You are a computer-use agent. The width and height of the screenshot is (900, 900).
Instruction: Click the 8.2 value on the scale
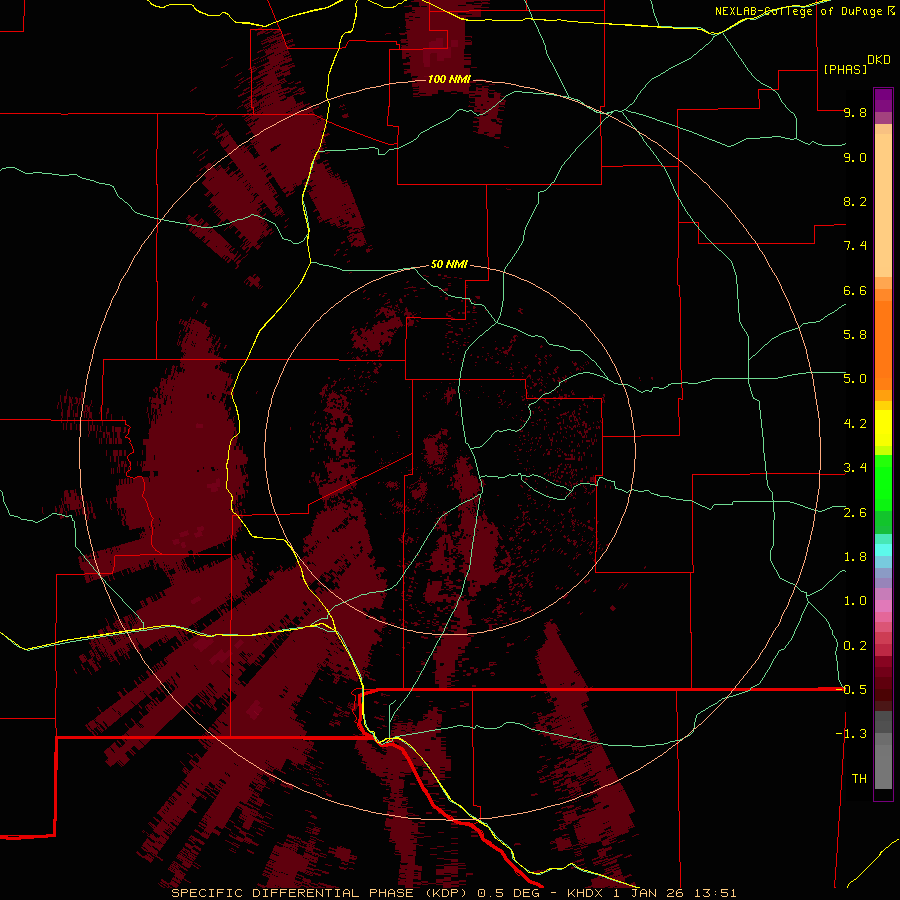pos(855,201)
